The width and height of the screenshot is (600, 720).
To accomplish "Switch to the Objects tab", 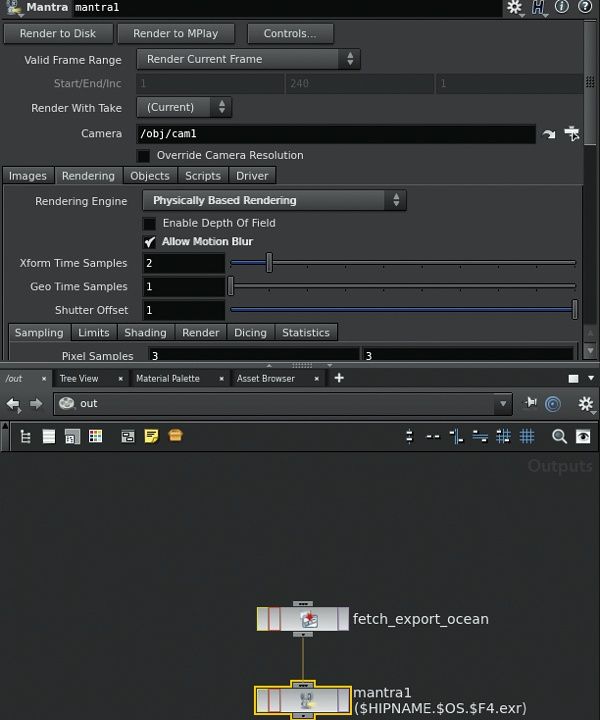I will click(150, 176).
